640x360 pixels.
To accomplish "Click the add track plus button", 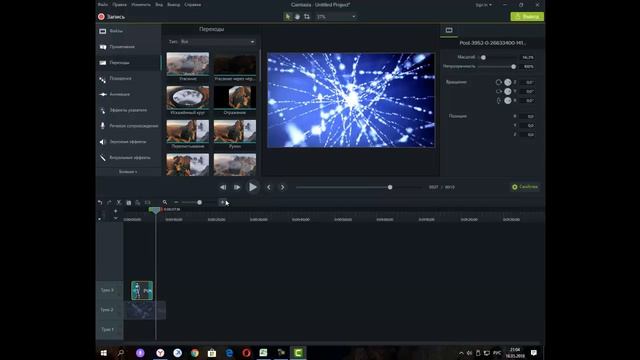I will tap(116, 211).
